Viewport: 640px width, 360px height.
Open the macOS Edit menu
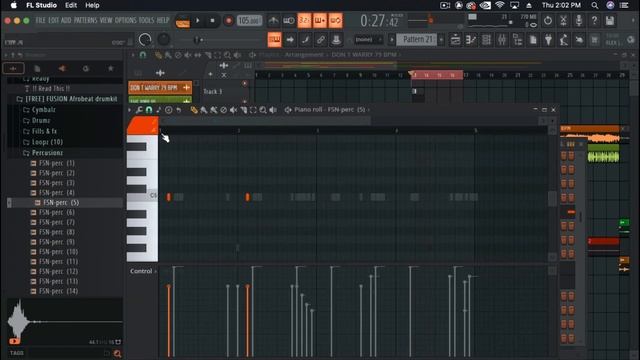tap(71, 5)
